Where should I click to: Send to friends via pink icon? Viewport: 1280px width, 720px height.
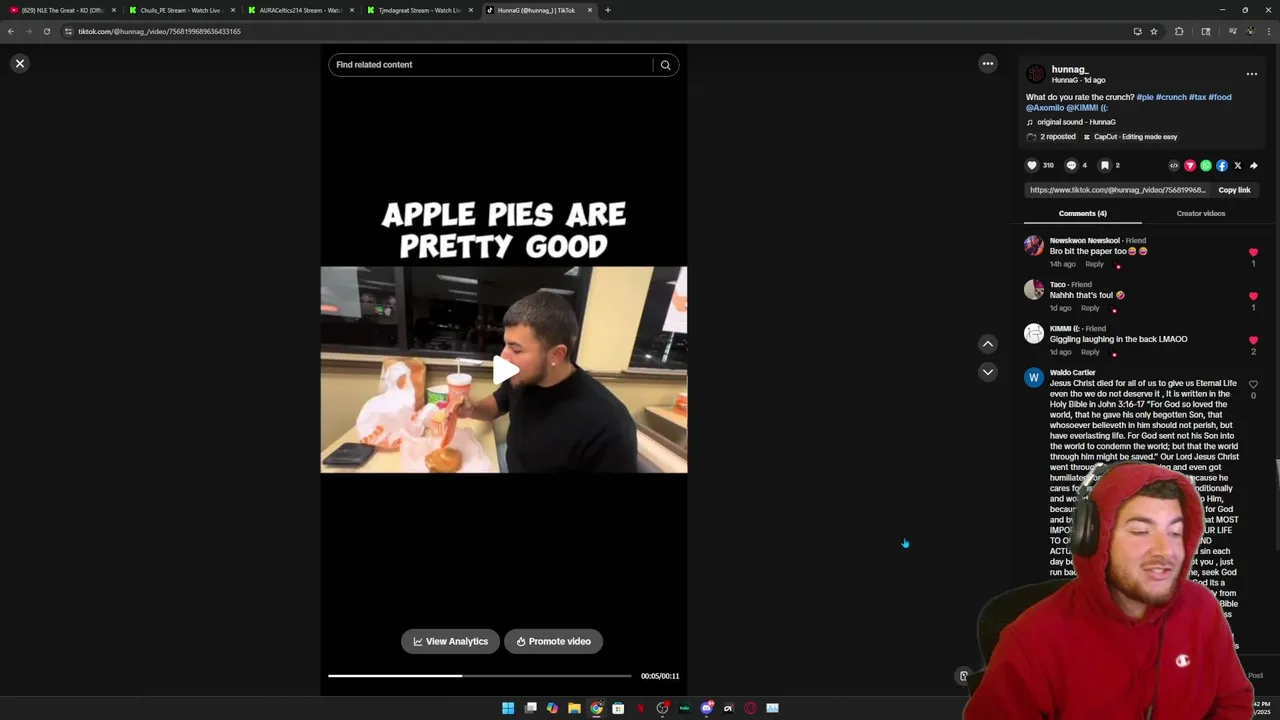coord(1190,165)
